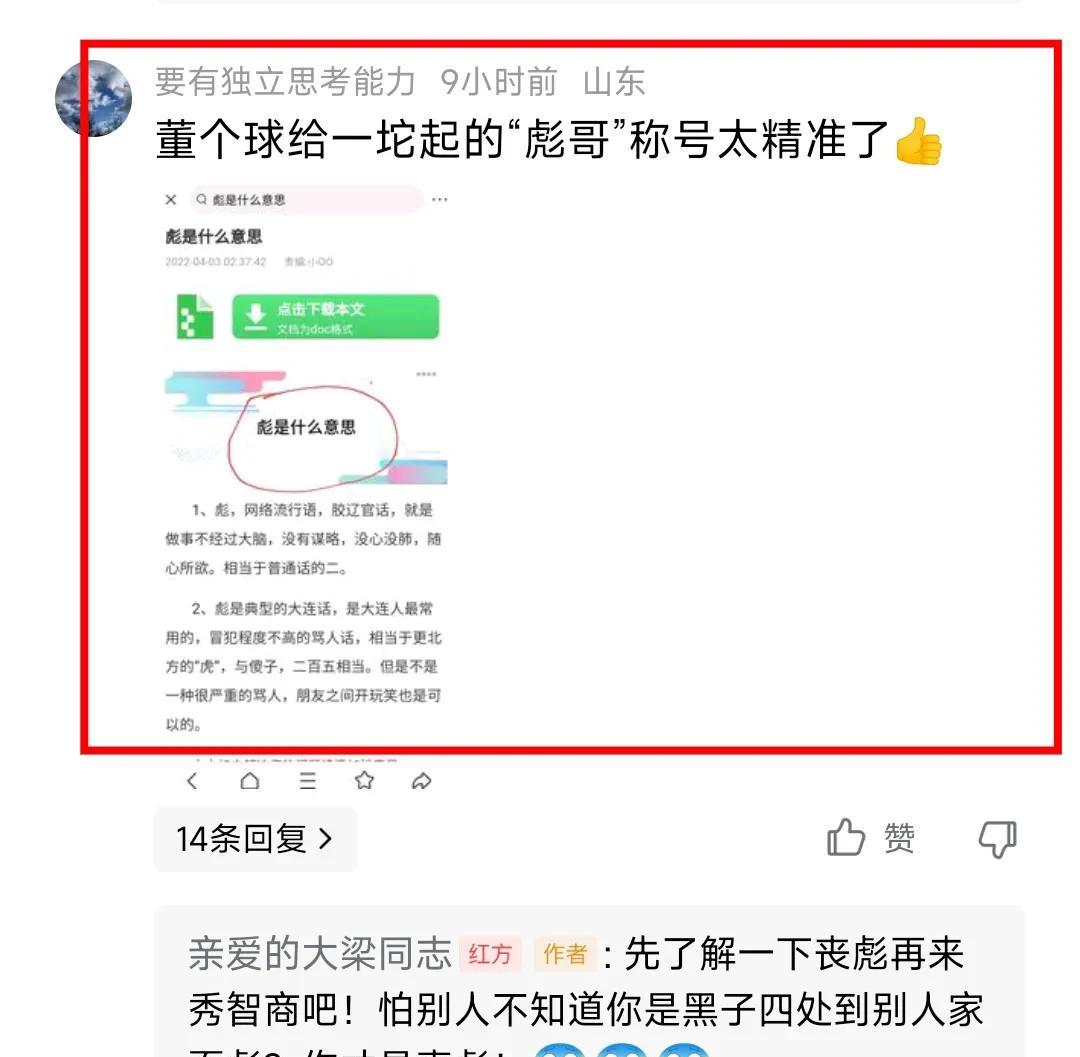Click the circled 彪是什么意思 banner heading
Screen dimensions: 1080x1057
click(306, 428)
